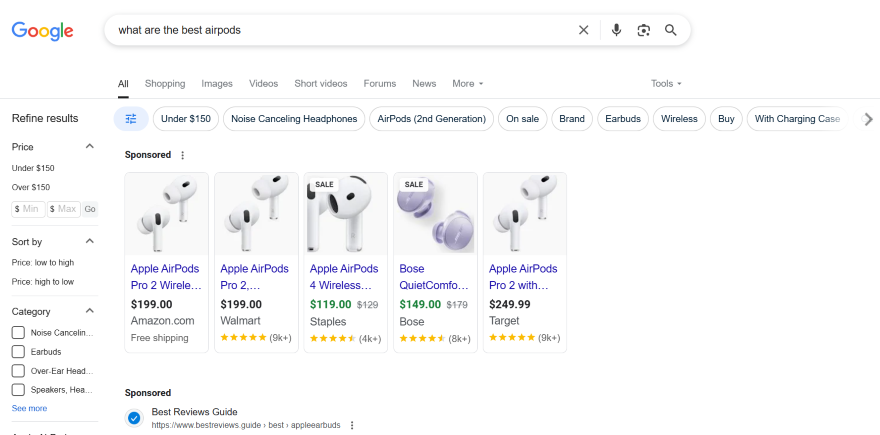Check the Noise Canceling category box

click(x=18, y=333)
